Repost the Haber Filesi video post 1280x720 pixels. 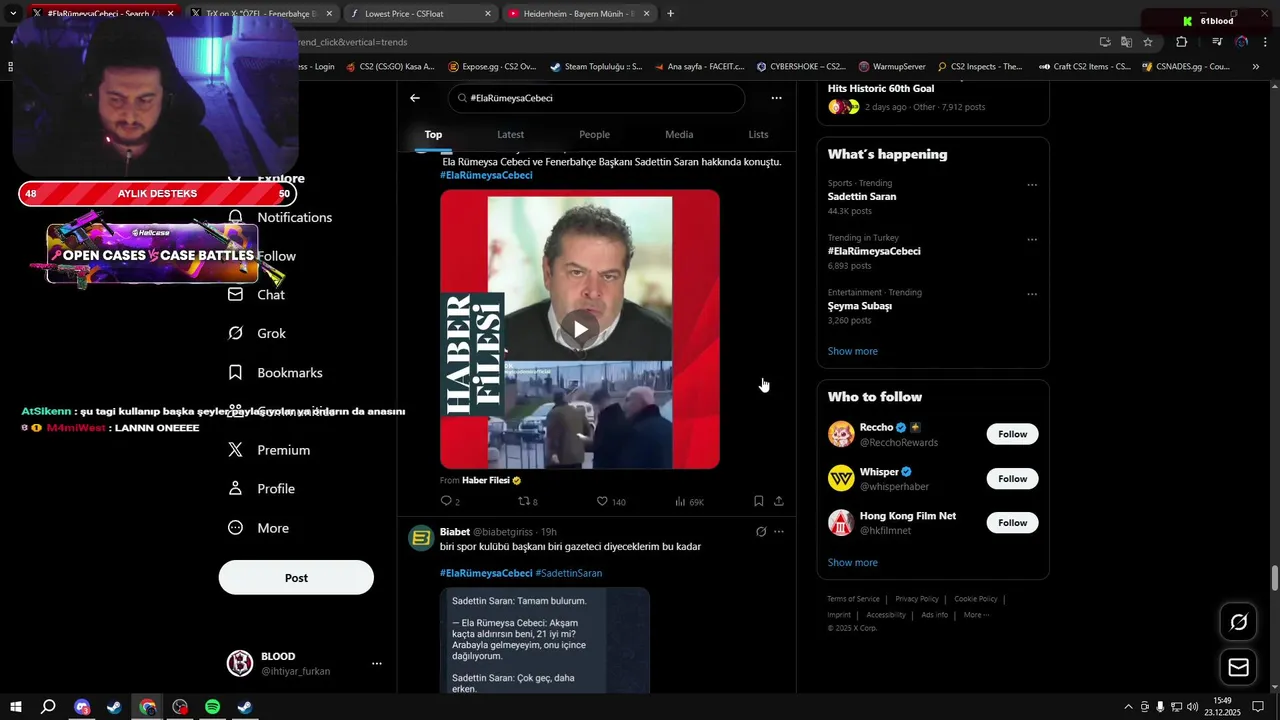pos(527,501)
